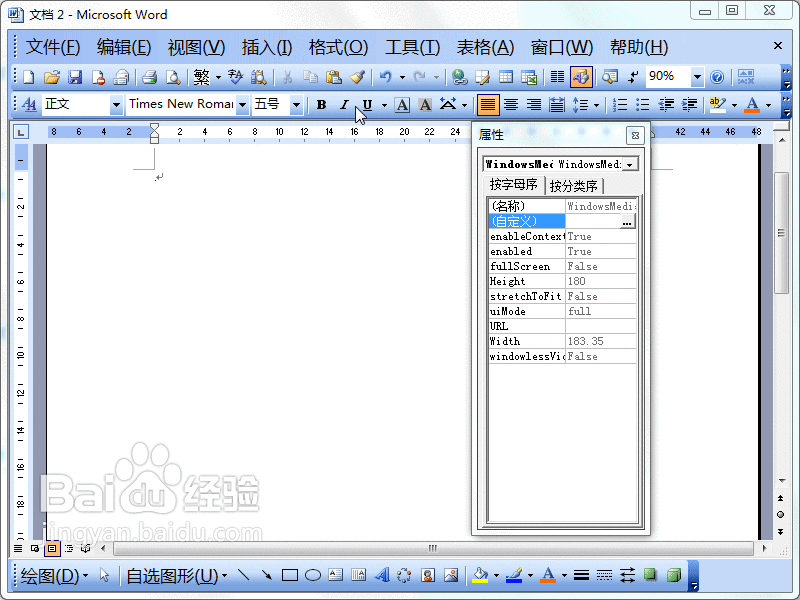Apply 3-D style icon

pos(673,576)
